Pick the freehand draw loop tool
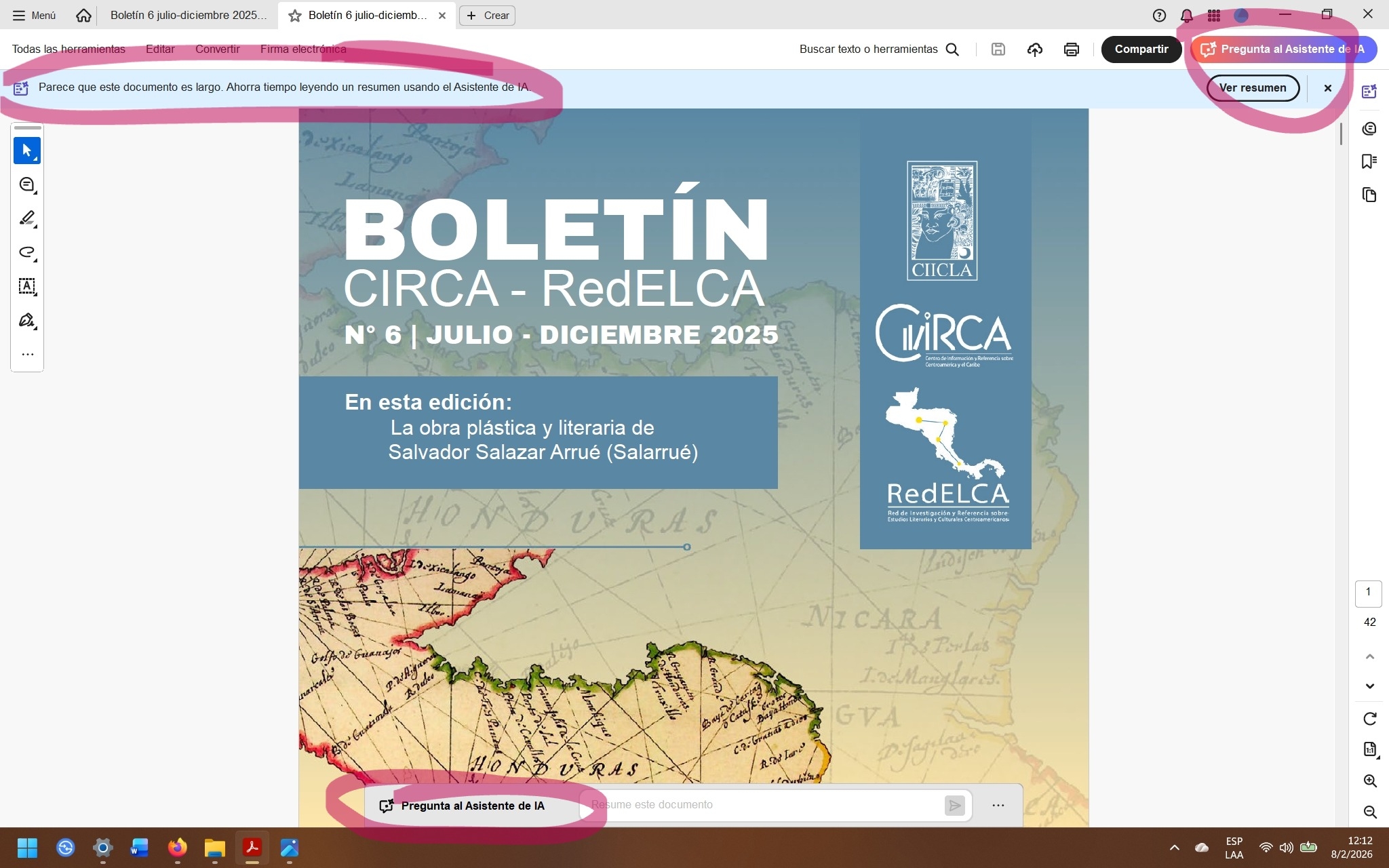1389x868 pixels. coord(26,252)
